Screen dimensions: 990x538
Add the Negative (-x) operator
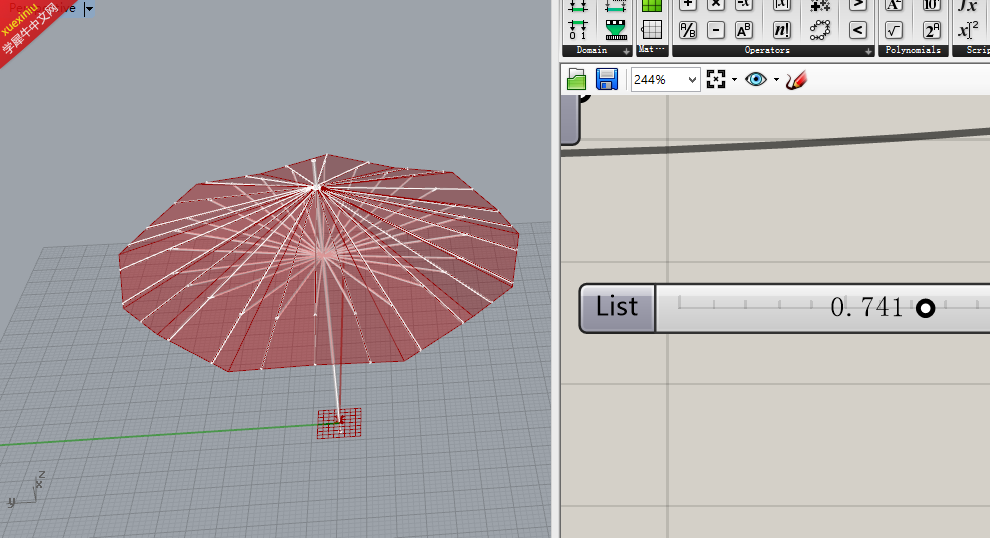744,5
